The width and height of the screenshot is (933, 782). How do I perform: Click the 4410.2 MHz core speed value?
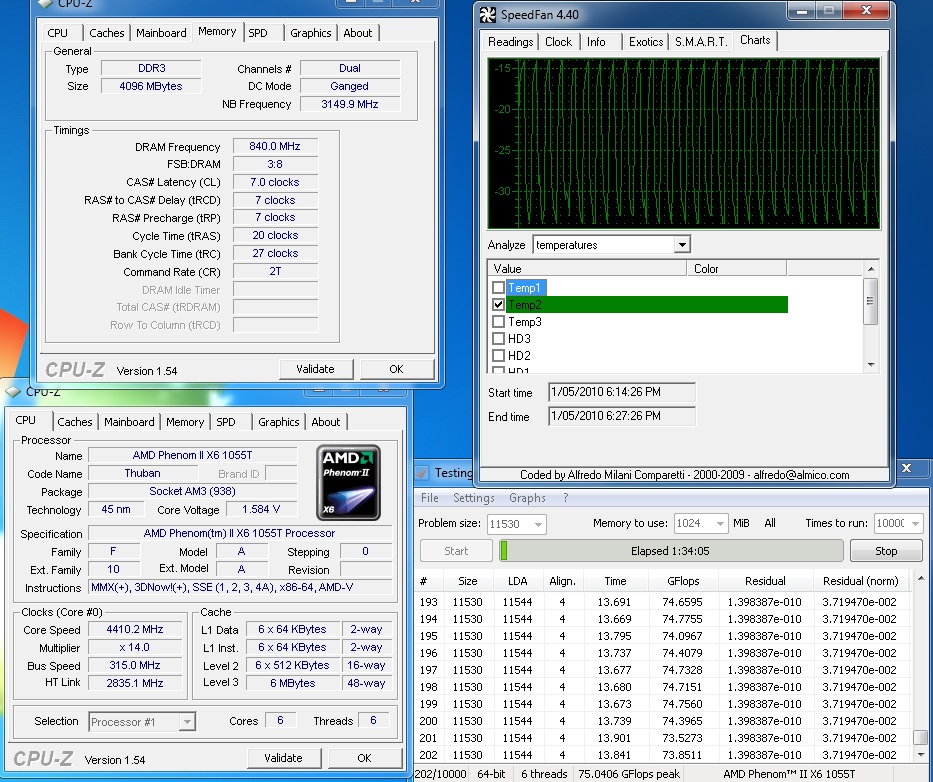(135, 630)
